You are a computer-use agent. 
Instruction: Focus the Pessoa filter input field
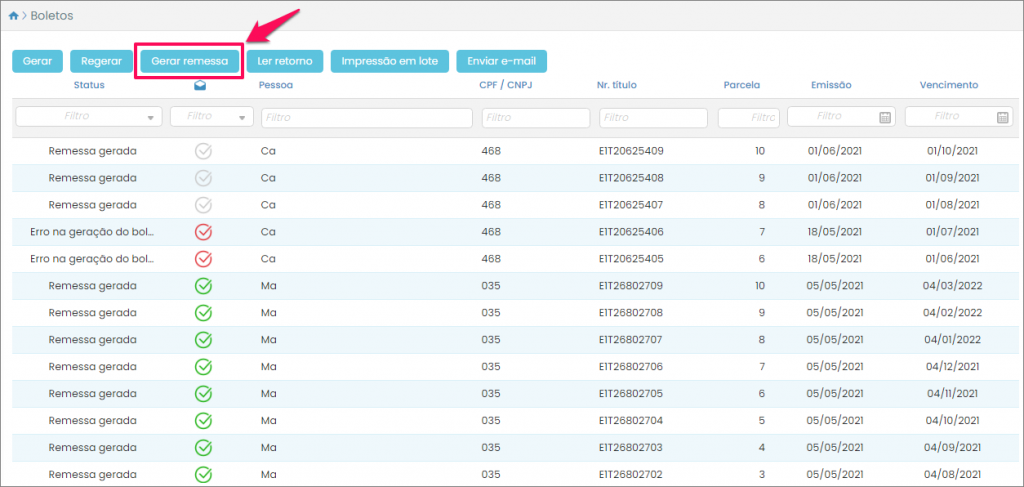(x=366, y=117)
